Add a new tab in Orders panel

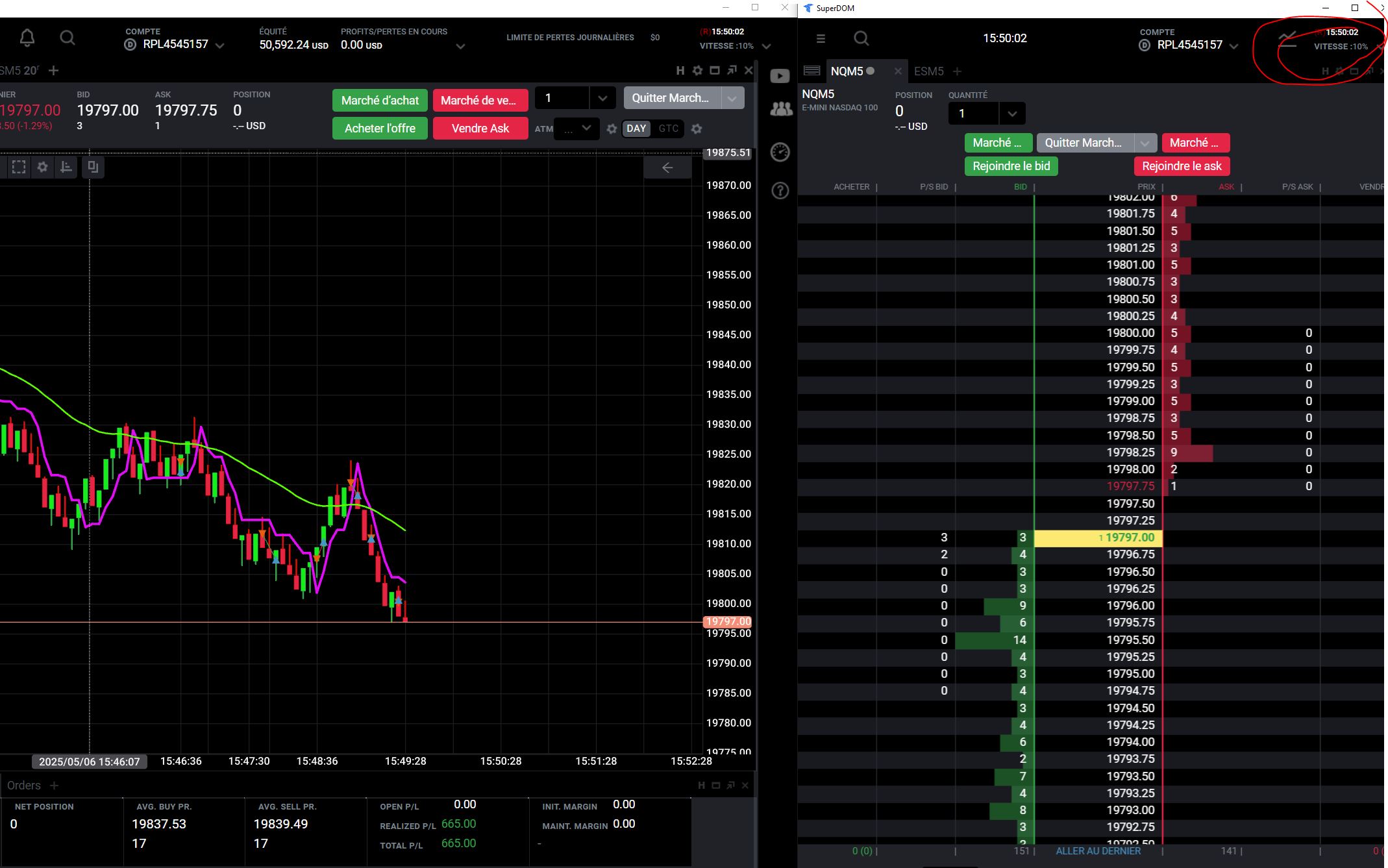coord(55,786)
